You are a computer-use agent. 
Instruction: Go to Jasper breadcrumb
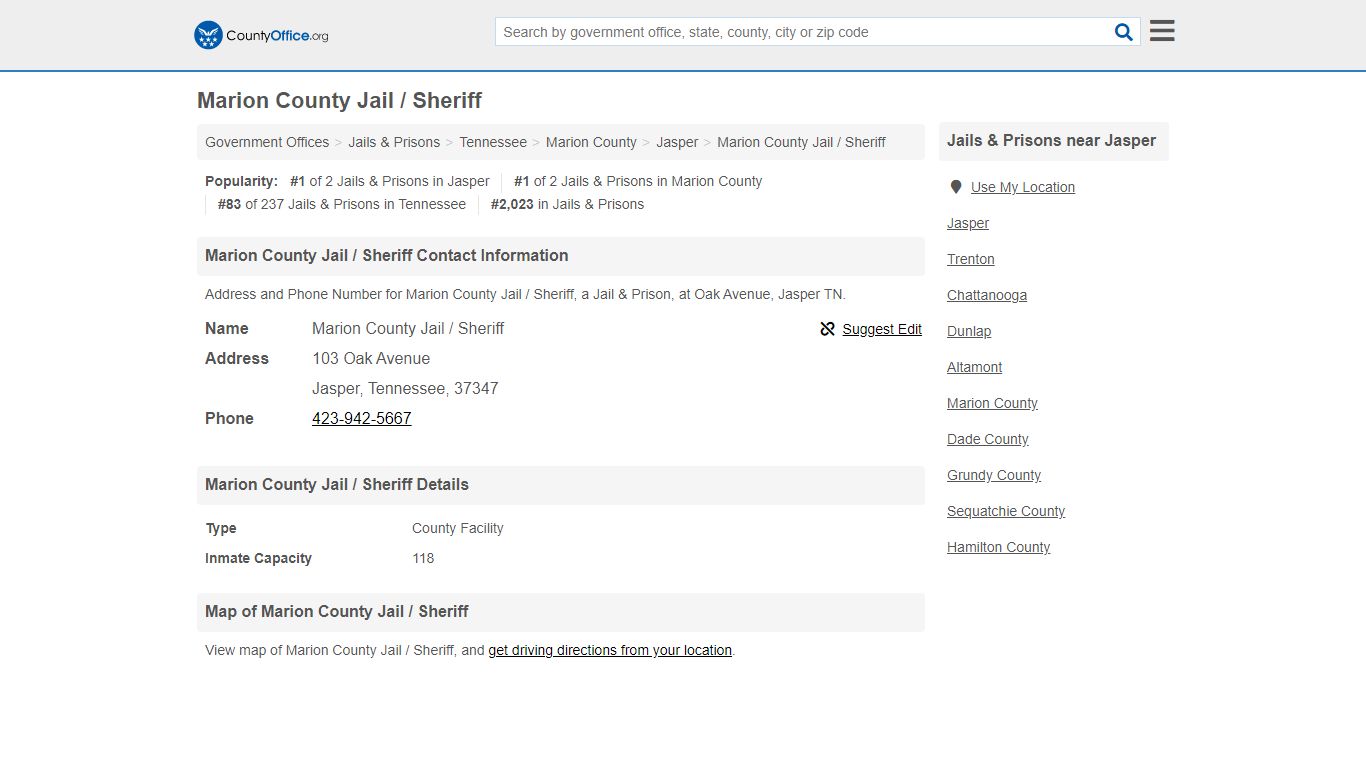pos(677,142)
